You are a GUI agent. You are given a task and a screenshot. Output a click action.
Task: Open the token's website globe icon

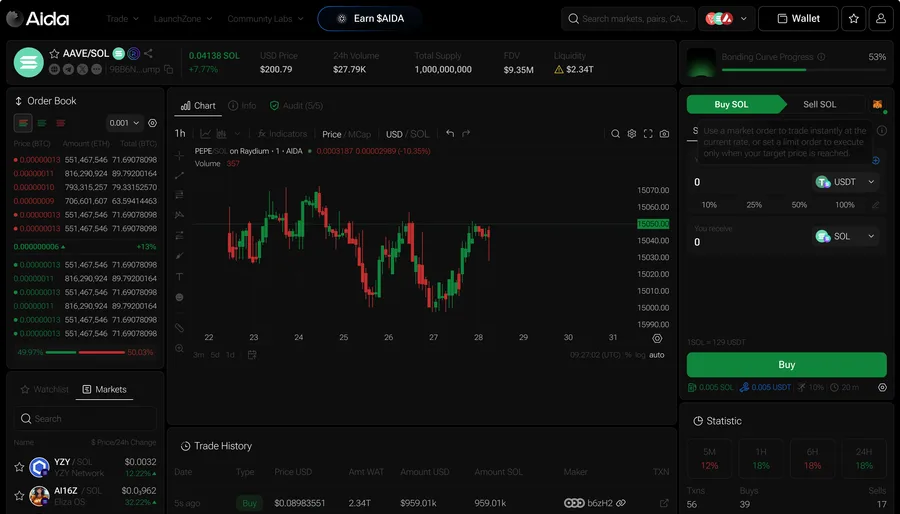pyautogui.click(x=55, y=69)
